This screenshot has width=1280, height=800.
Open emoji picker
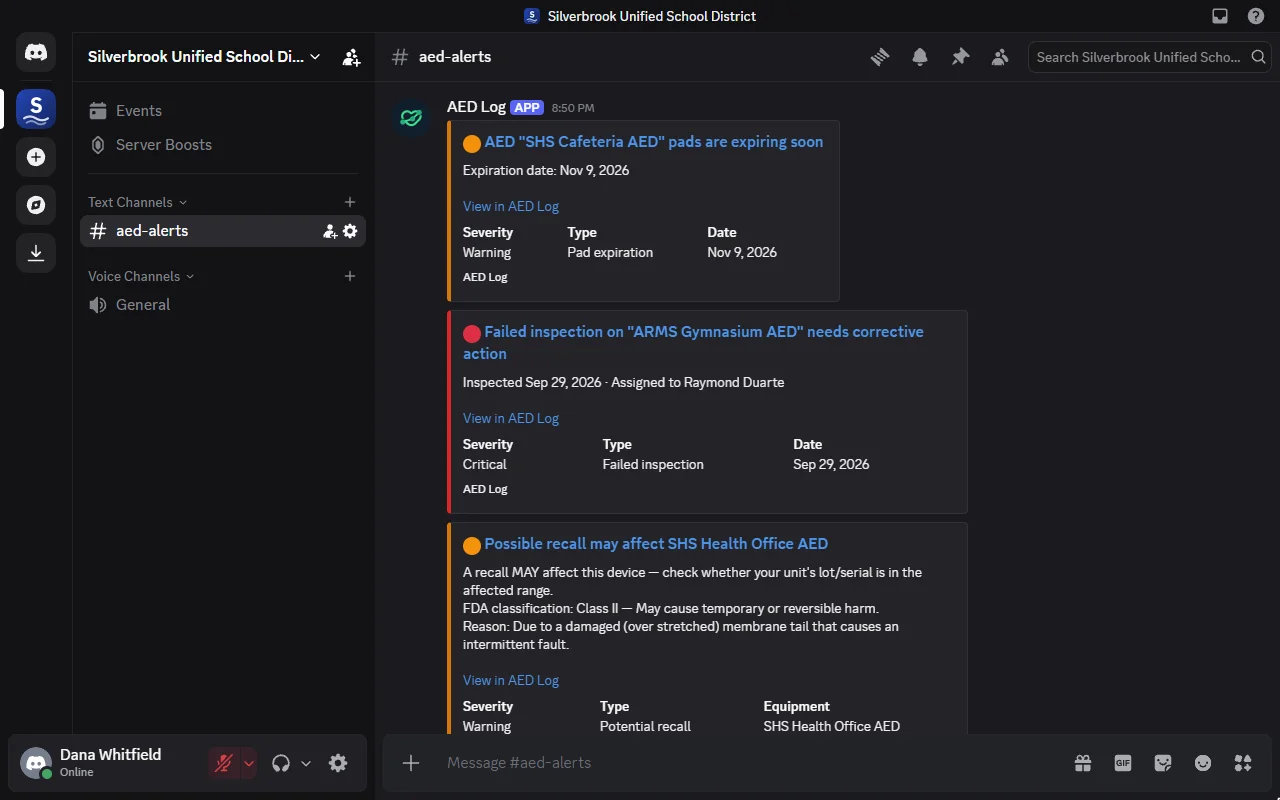1203,763
